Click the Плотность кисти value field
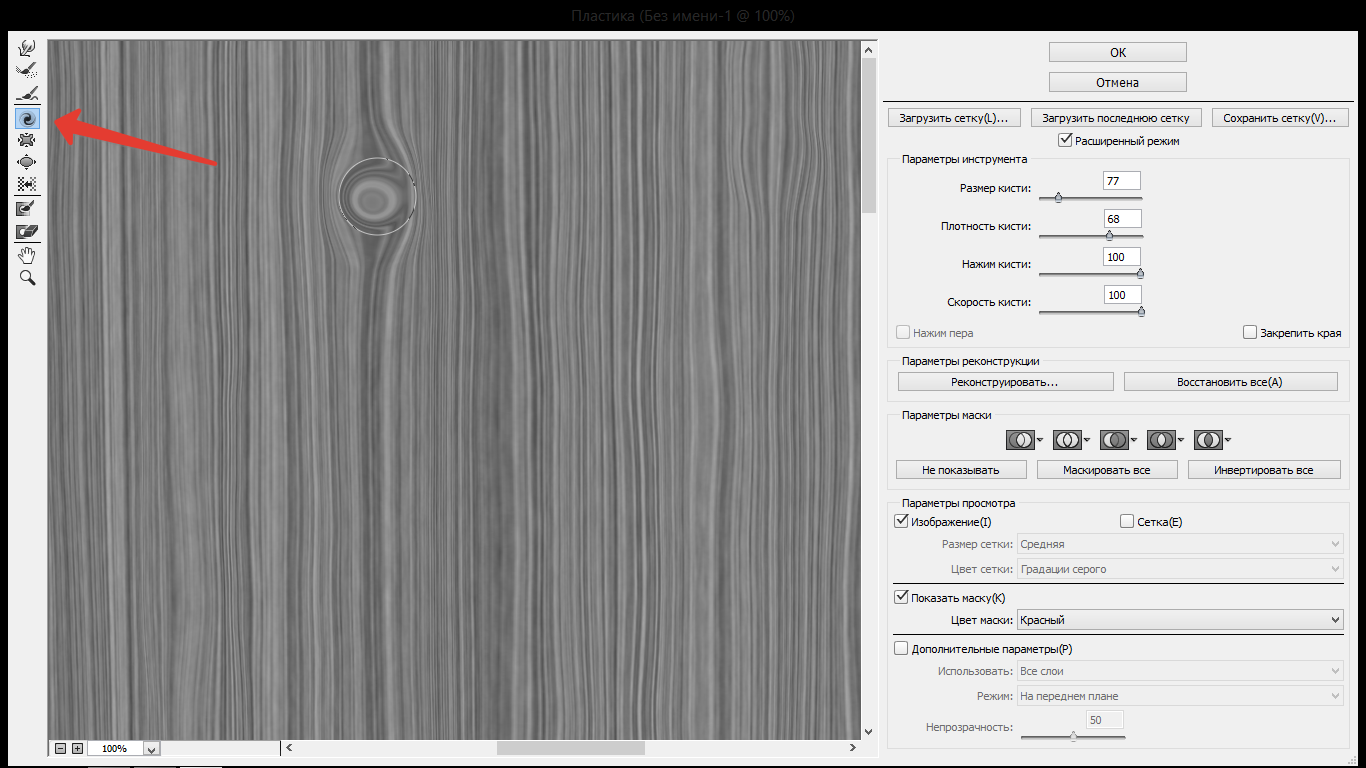 click(1122, 219)
